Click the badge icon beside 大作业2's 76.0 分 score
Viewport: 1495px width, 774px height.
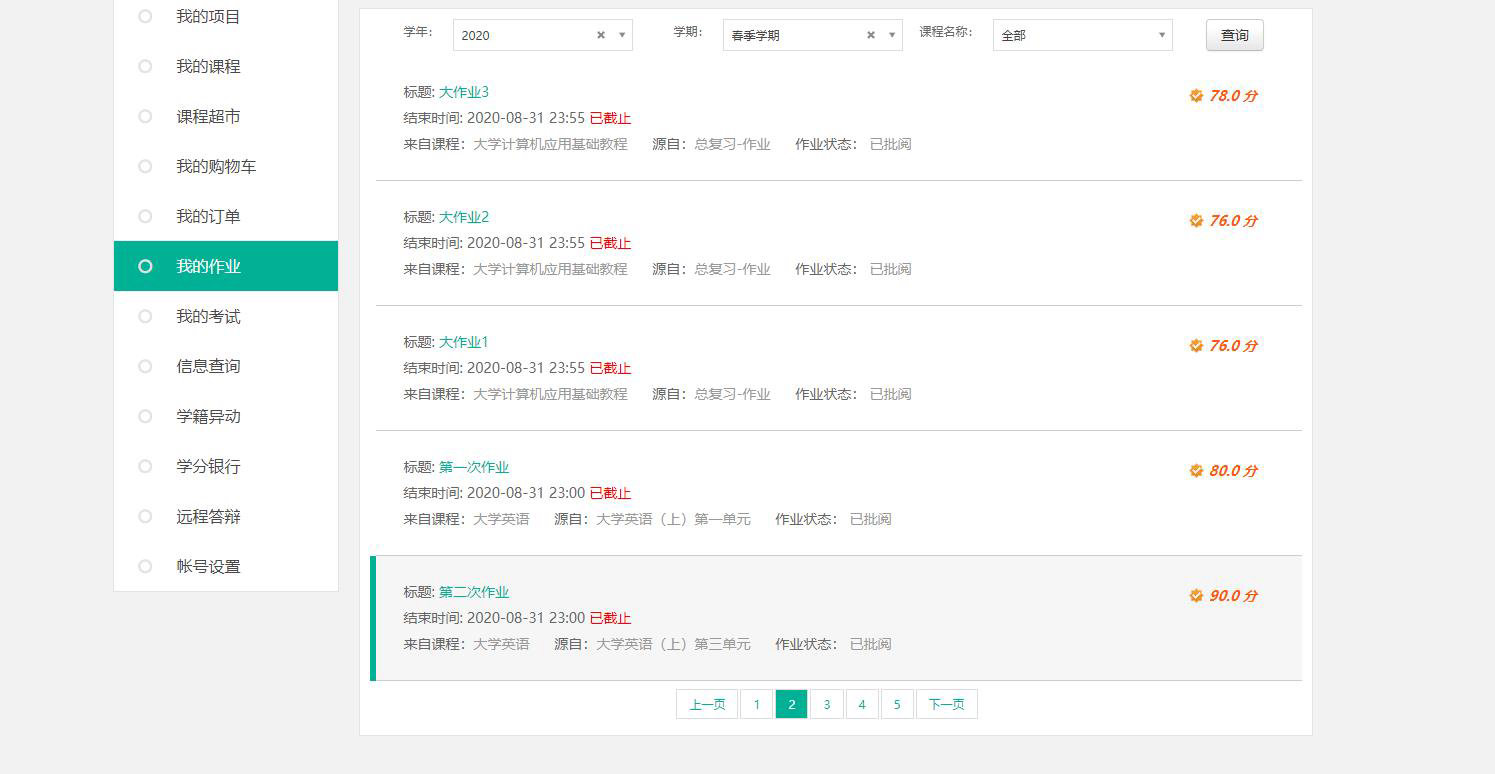[x=1196, y=221]
